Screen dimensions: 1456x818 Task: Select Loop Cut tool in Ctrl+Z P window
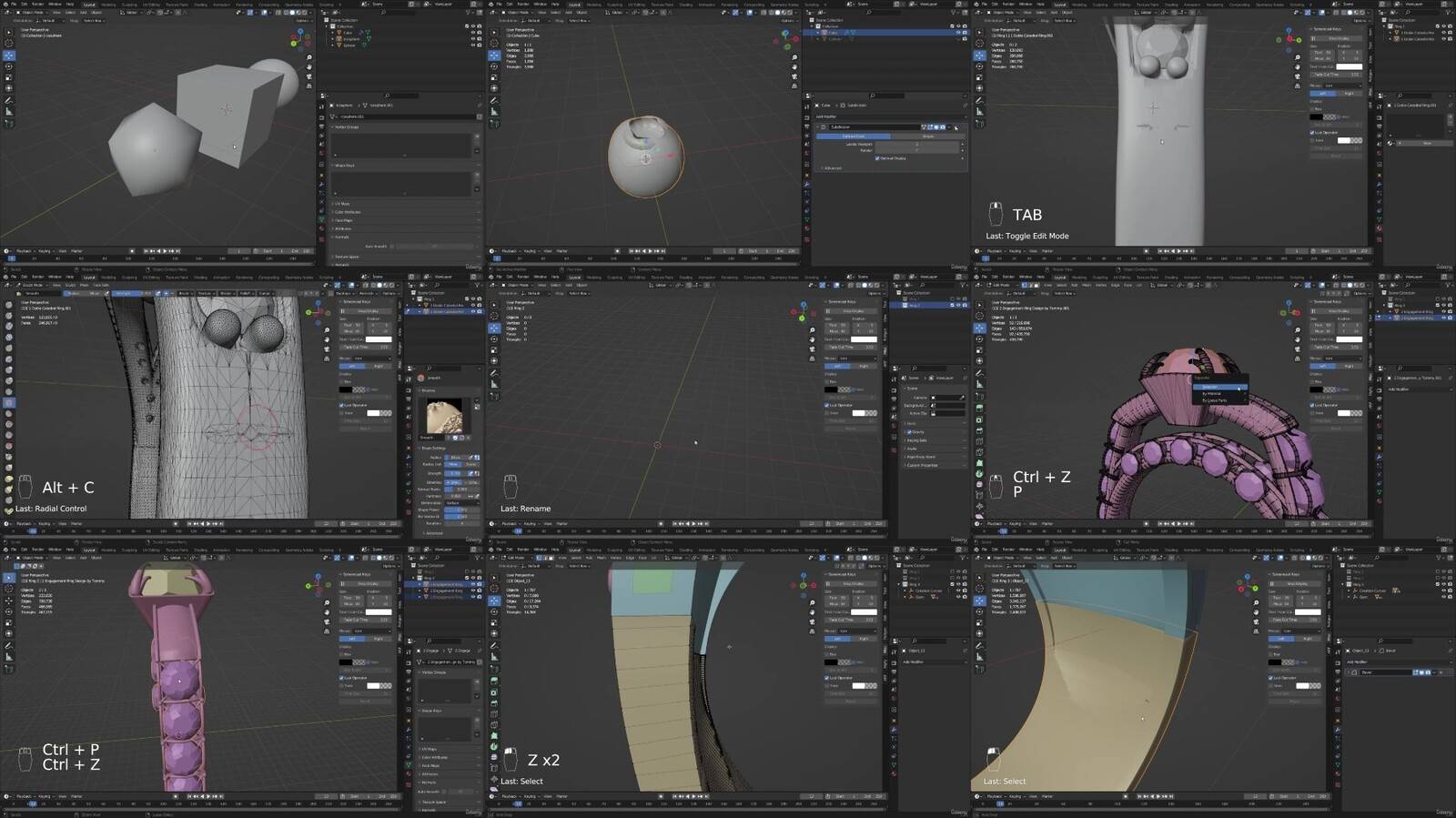point(979,441)
